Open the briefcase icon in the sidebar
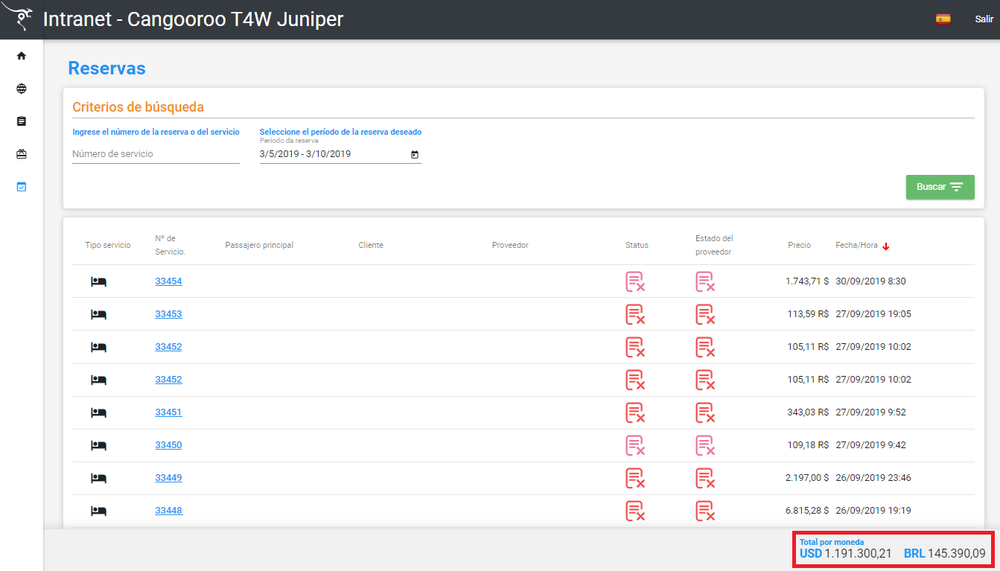1000x571 pixels. pos(21,154)
